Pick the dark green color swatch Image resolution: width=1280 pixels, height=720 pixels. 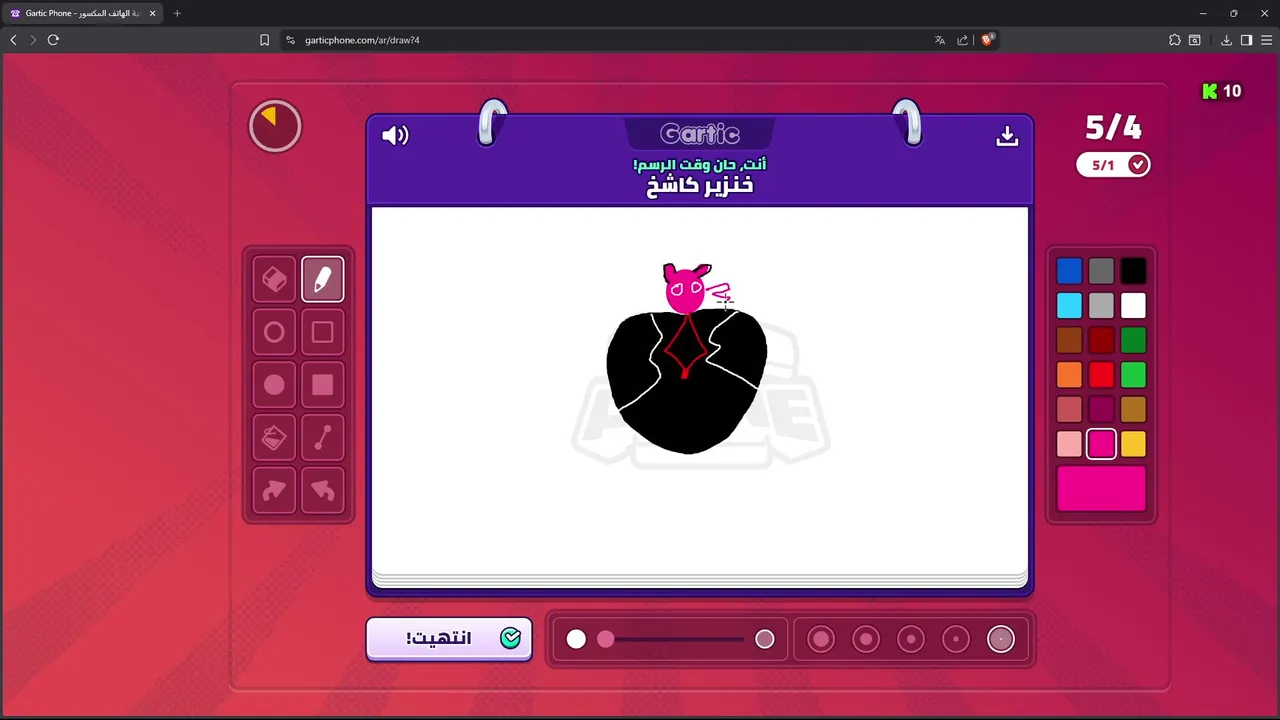(1133, 341)
